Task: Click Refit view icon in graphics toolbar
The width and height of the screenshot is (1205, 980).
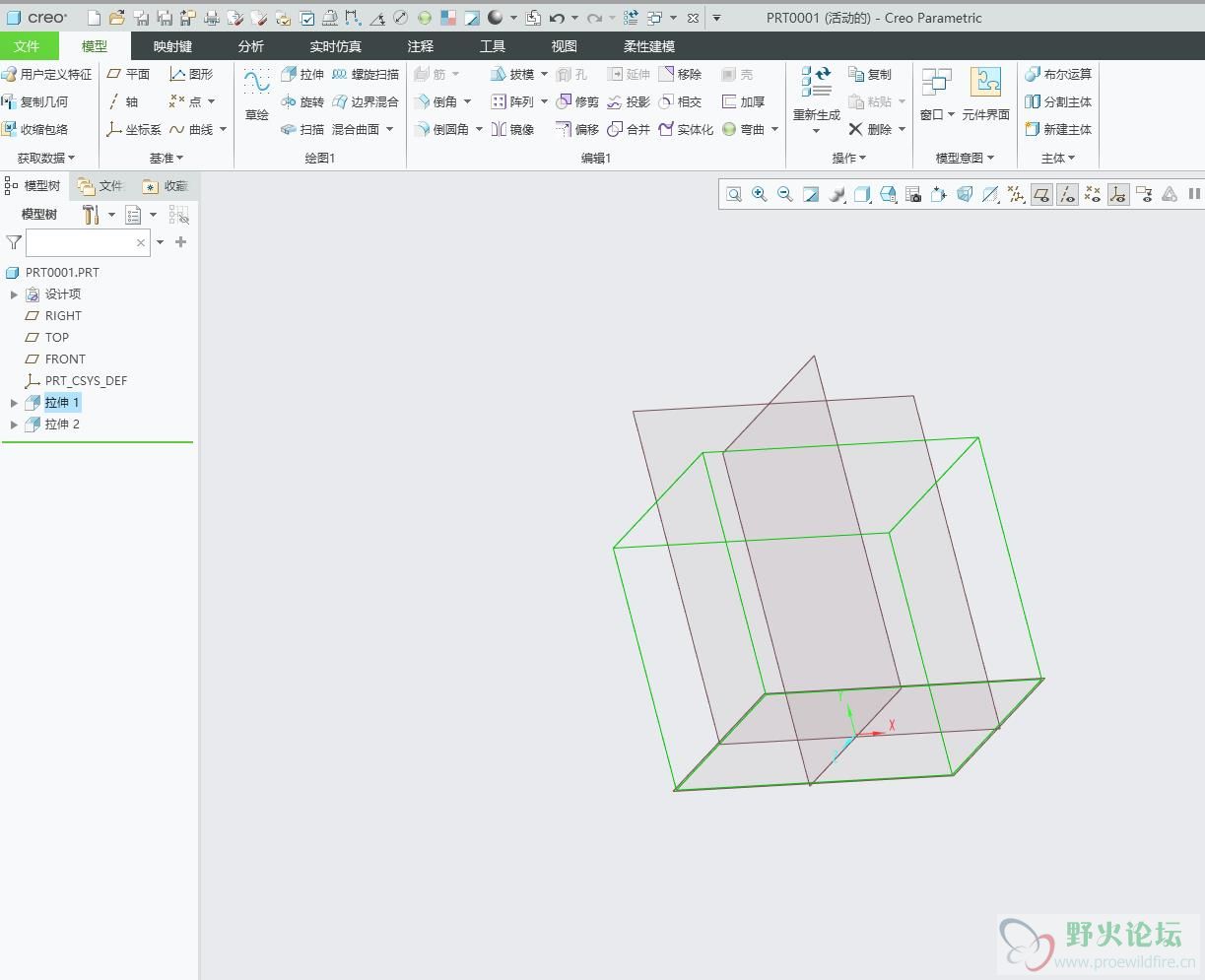Action: (x=734, y=194)
